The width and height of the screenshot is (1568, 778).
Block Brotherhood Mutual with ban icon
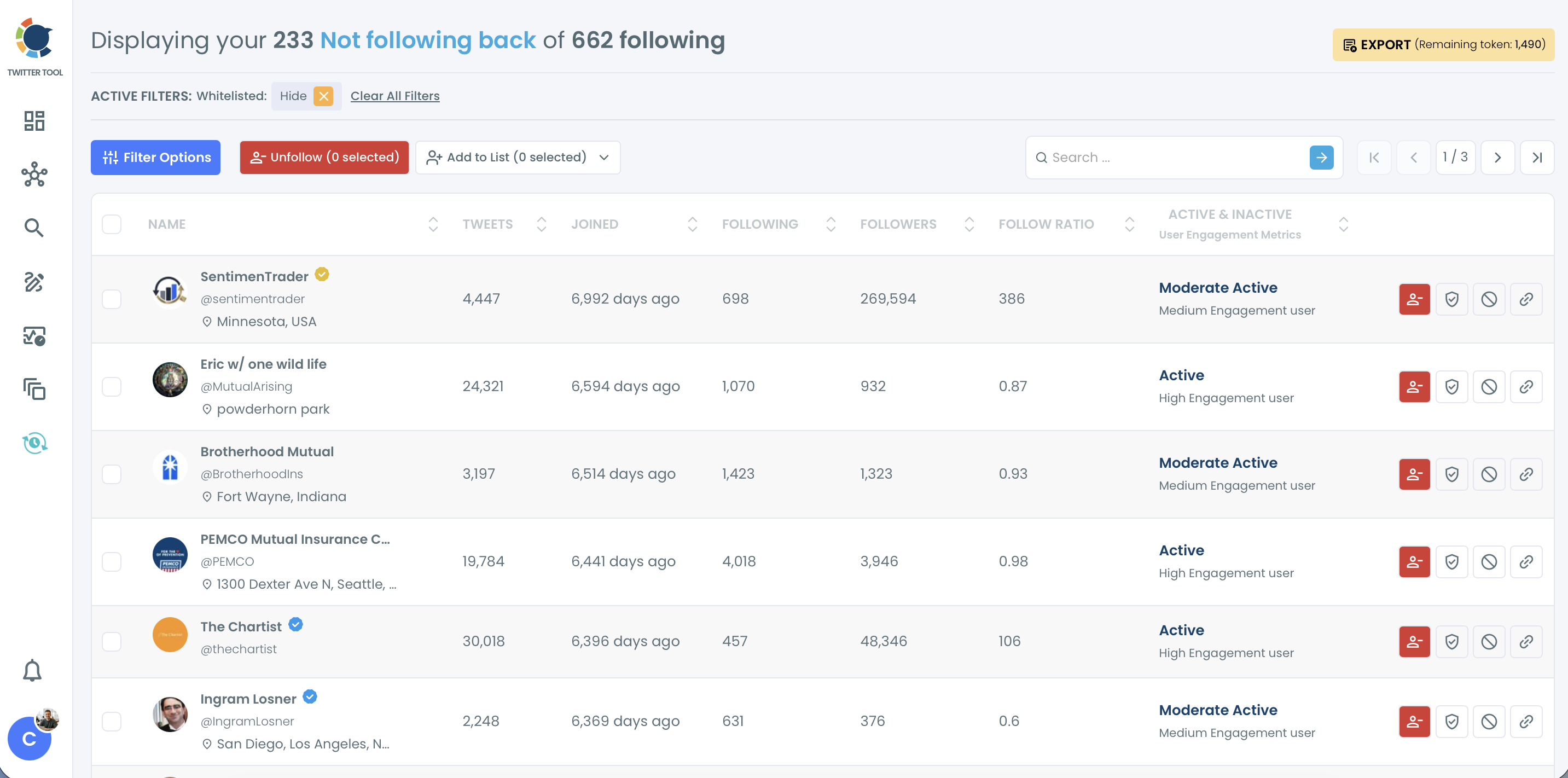coord(1489,474)
